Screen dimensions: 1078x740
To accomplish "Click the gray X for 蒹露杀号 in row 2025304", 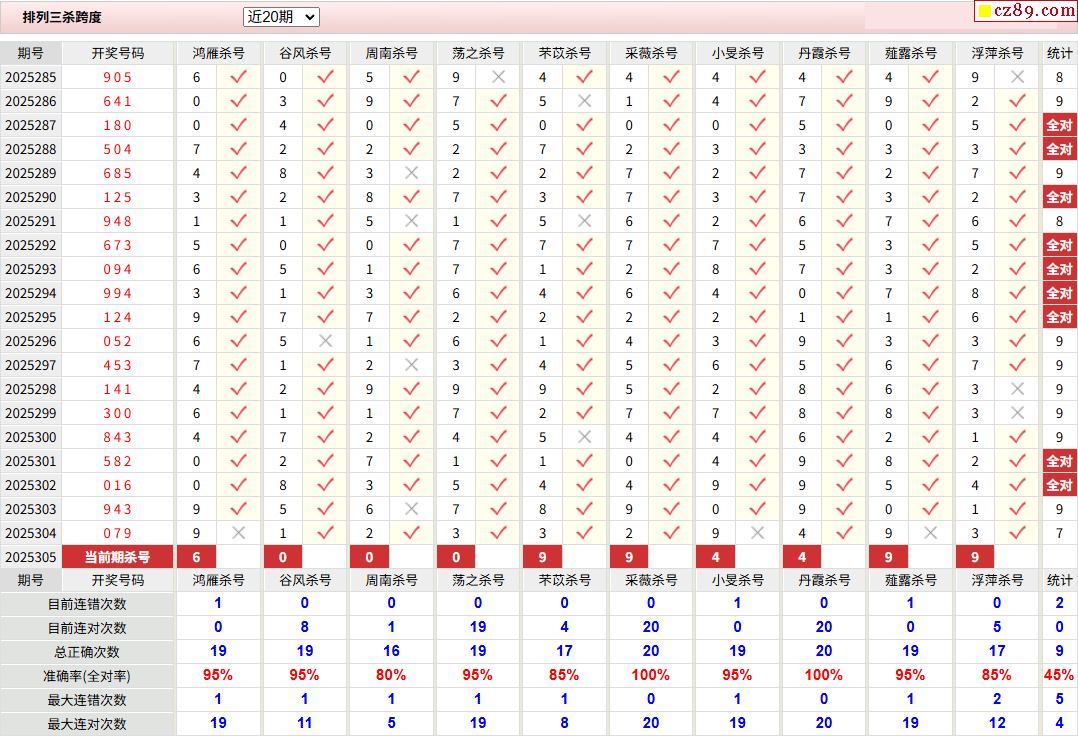I will [x=931, y=533].
